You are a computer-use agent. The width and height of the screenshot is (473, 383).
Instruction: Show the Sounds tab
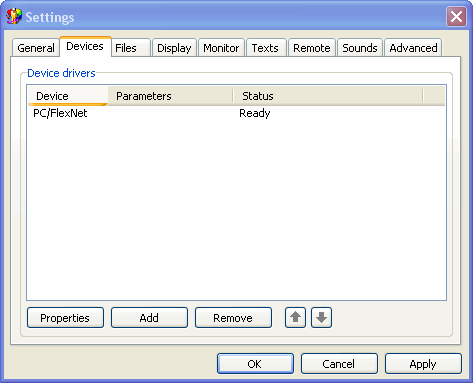360,48
